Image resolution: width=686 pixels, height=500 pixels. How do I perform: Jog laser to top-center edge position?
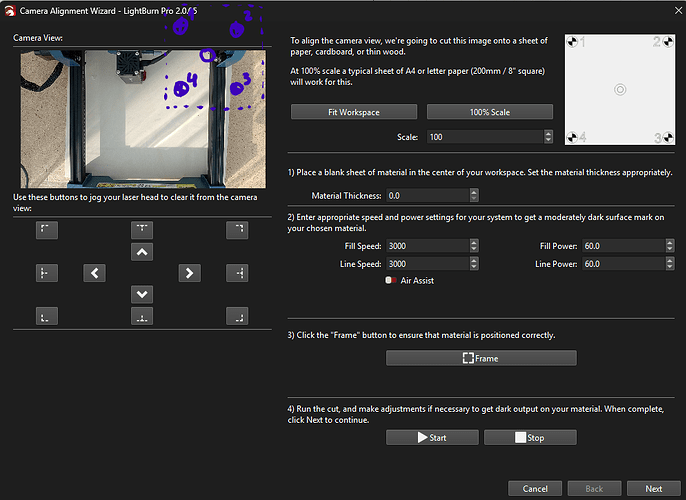(142, 230)
